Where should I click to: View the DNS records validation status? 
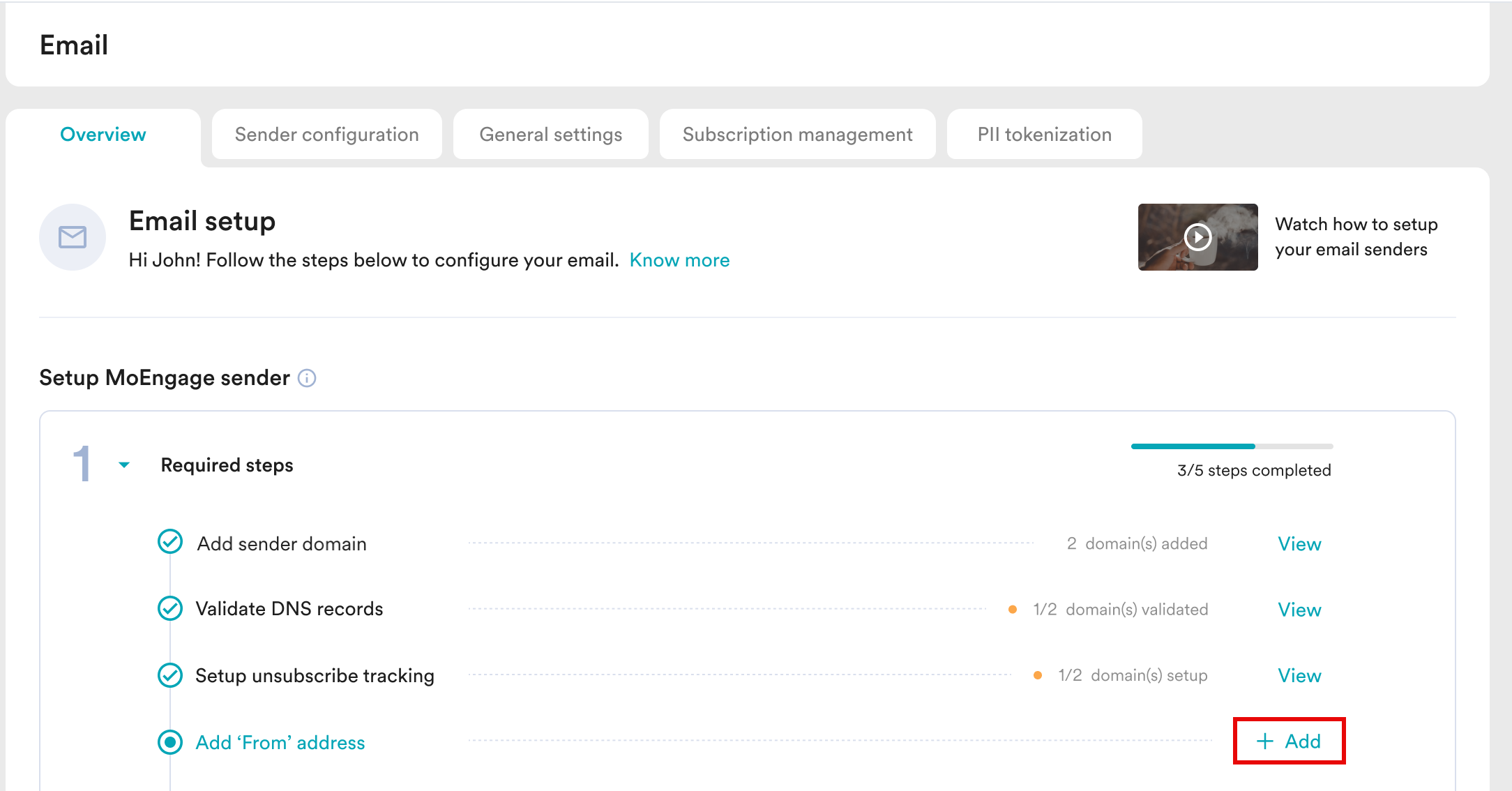[1299, 610]
